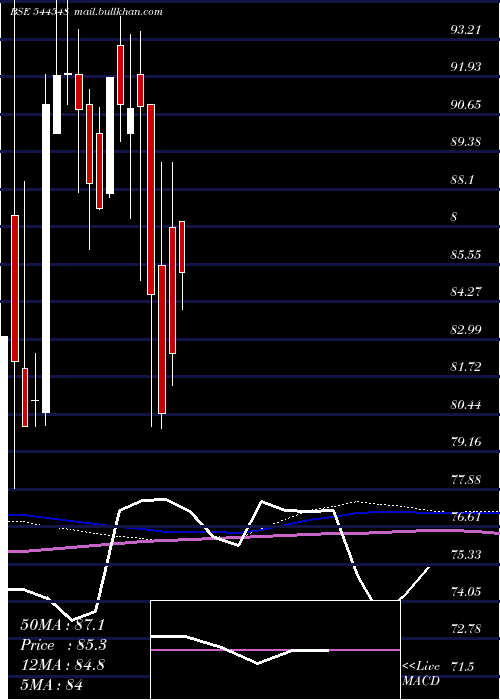The height and width of the screenshot is (700, 500).
Task: Click the 50MA : 87.1 legend entry
Action: click(x=62, y=625)
